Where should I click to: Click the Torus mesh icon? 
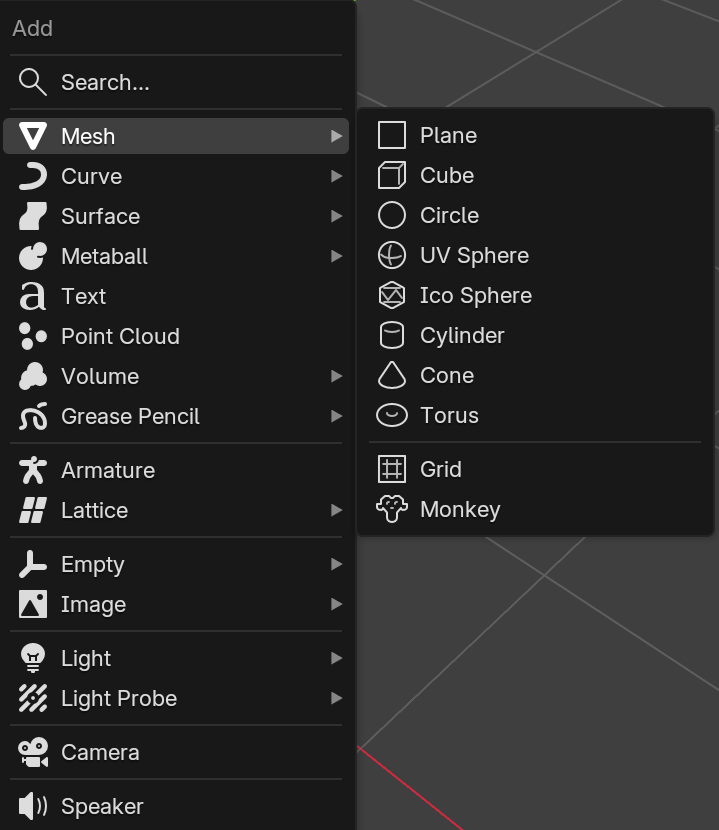tap(392, 415)
